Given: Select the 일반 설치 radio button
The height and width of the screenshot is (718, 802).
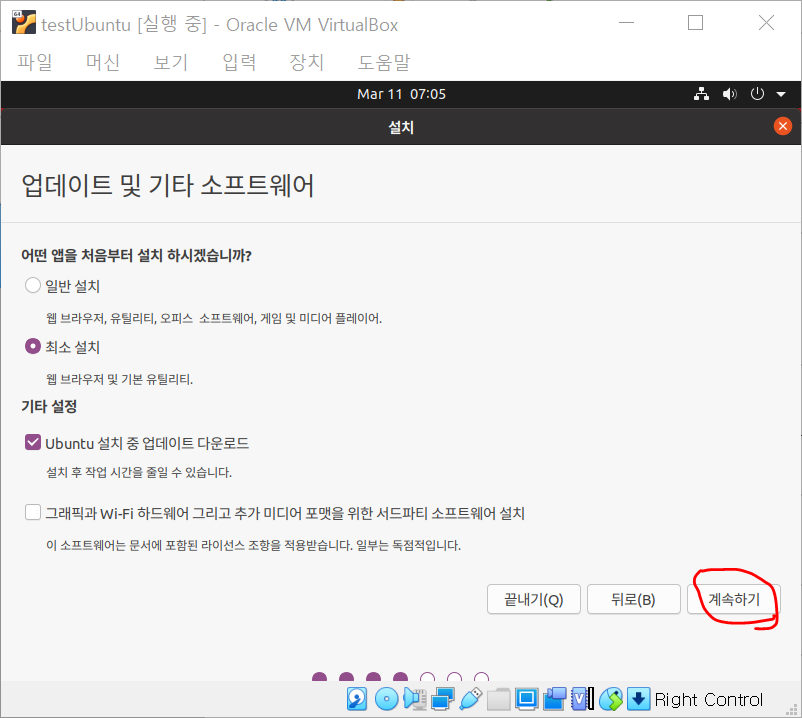Looking at the screenshot, I should (33, 285).
